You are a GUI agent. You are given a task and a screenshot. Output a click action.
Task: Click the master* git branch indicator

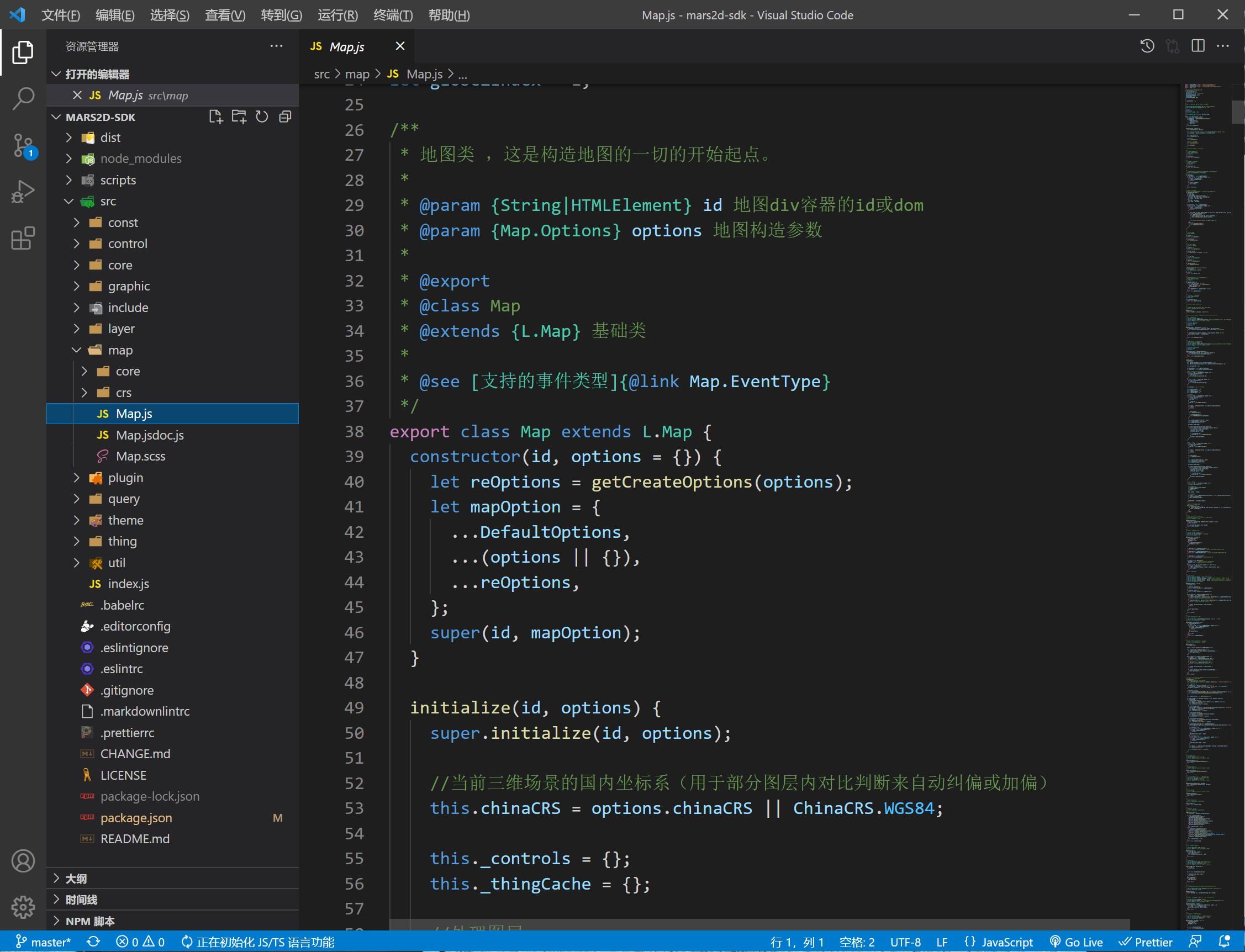pos(43,942)
